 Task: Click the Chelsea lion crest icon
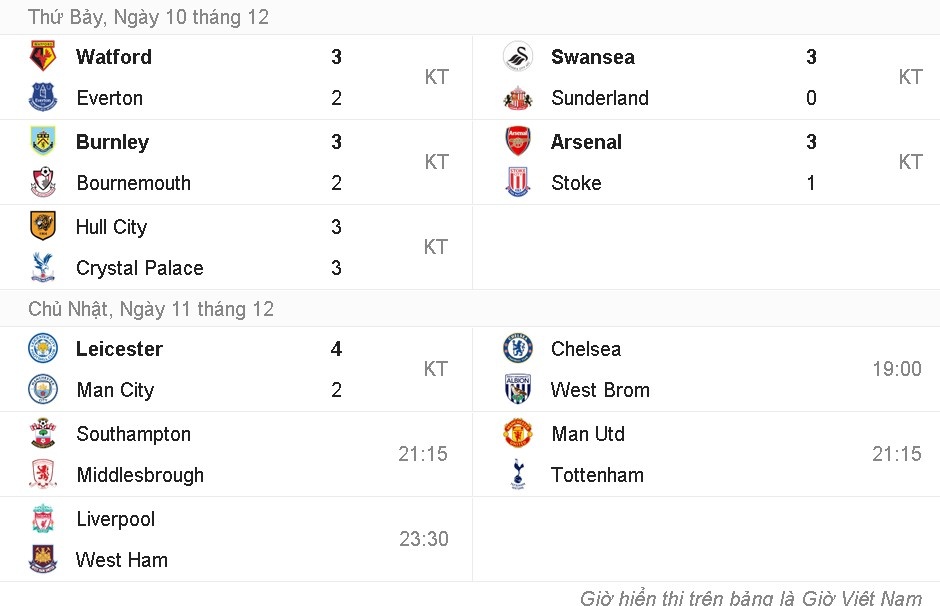click(x=517, y=348)
